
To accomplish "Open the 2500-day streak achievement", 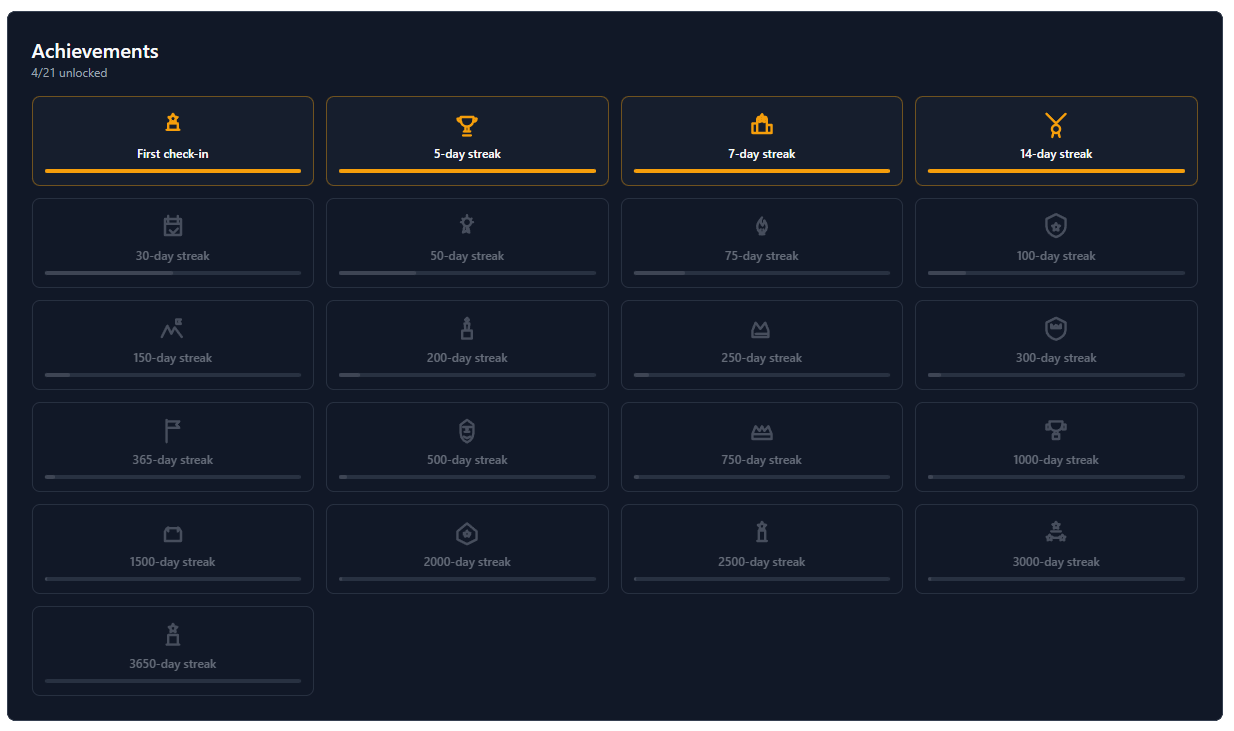I will click(x=761, y=548).
